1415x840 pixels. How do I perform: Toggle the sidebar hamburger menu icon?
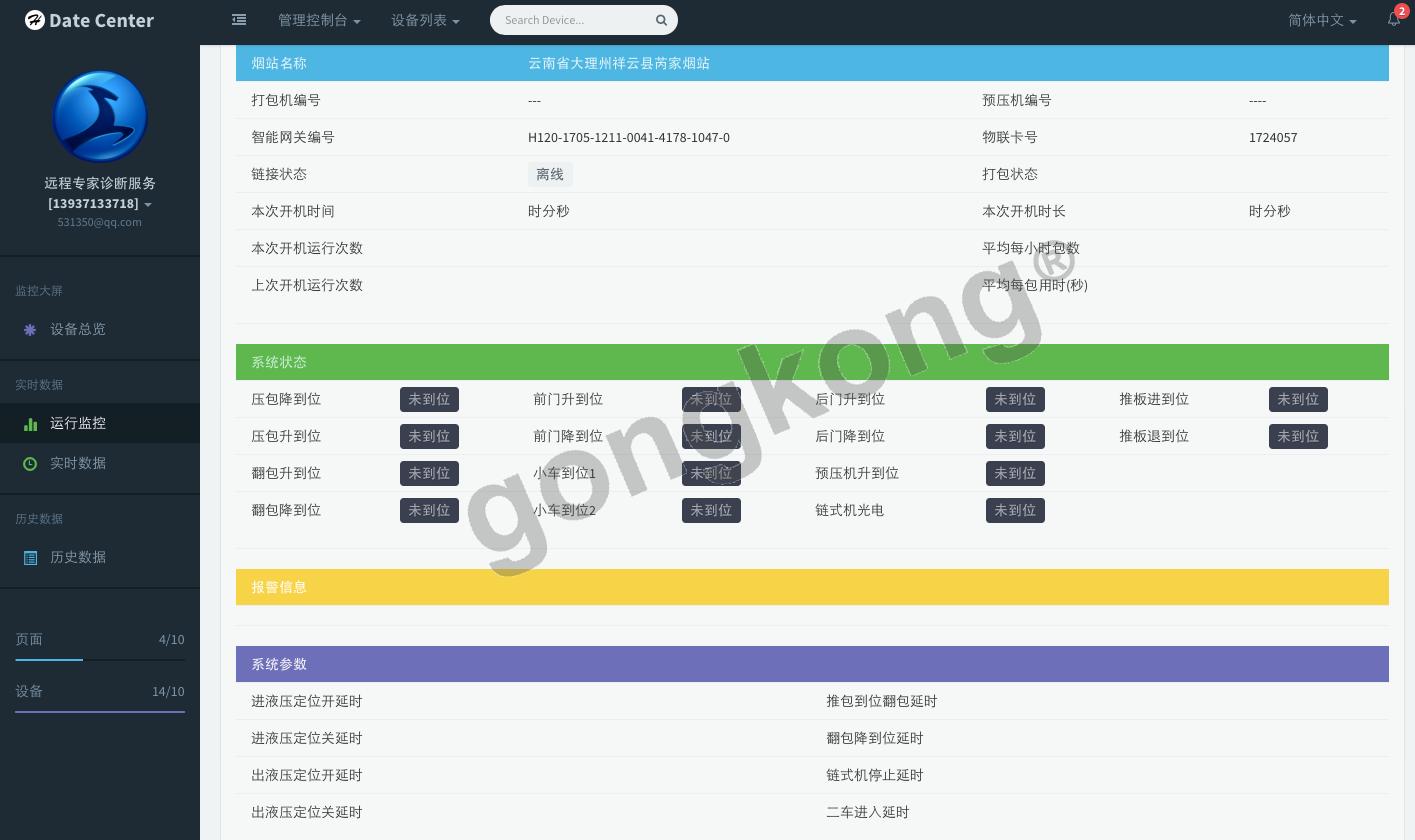point(239,19)
